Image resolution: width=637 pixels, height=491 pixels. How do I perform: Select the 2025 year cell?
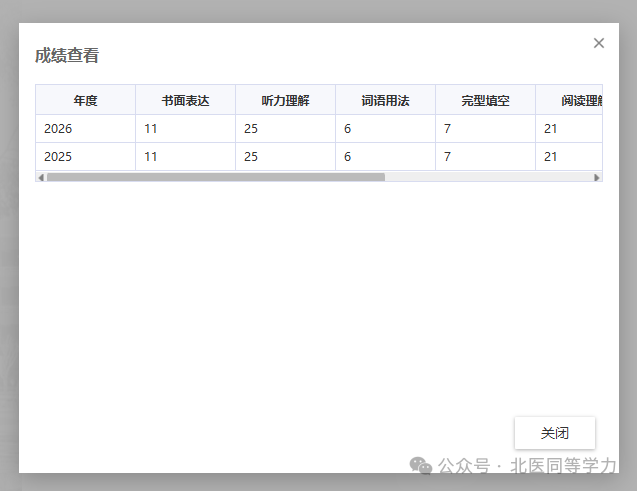pyautogui.click(x=85, y=157)
